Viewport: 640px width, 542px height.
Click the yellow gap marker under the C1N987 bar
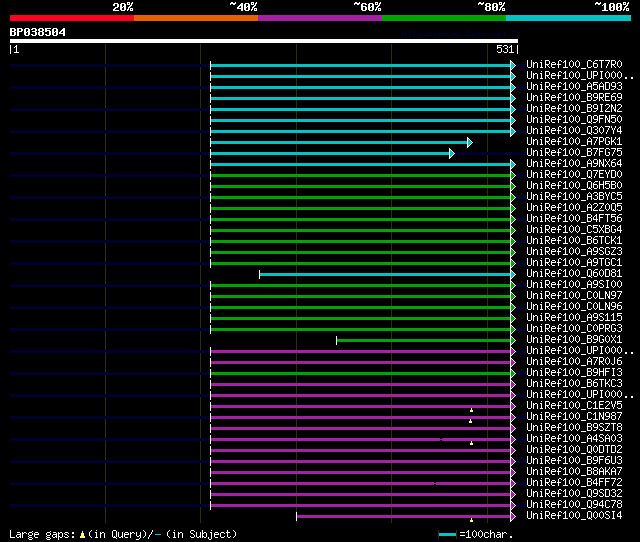click(x=471, y=421)
